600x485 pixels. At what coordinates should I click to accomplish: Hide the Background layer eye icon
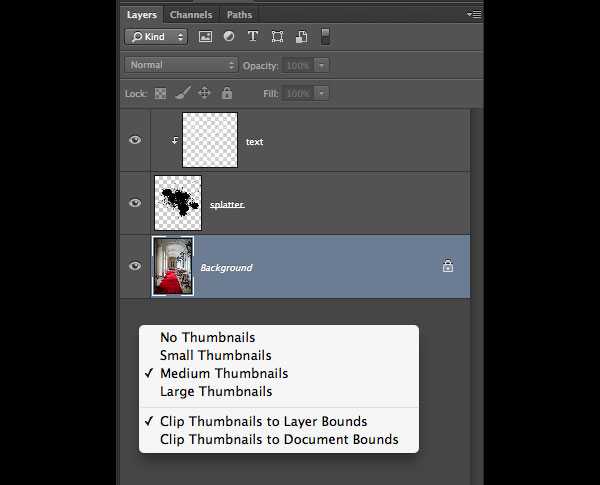[x=135, y=266]
